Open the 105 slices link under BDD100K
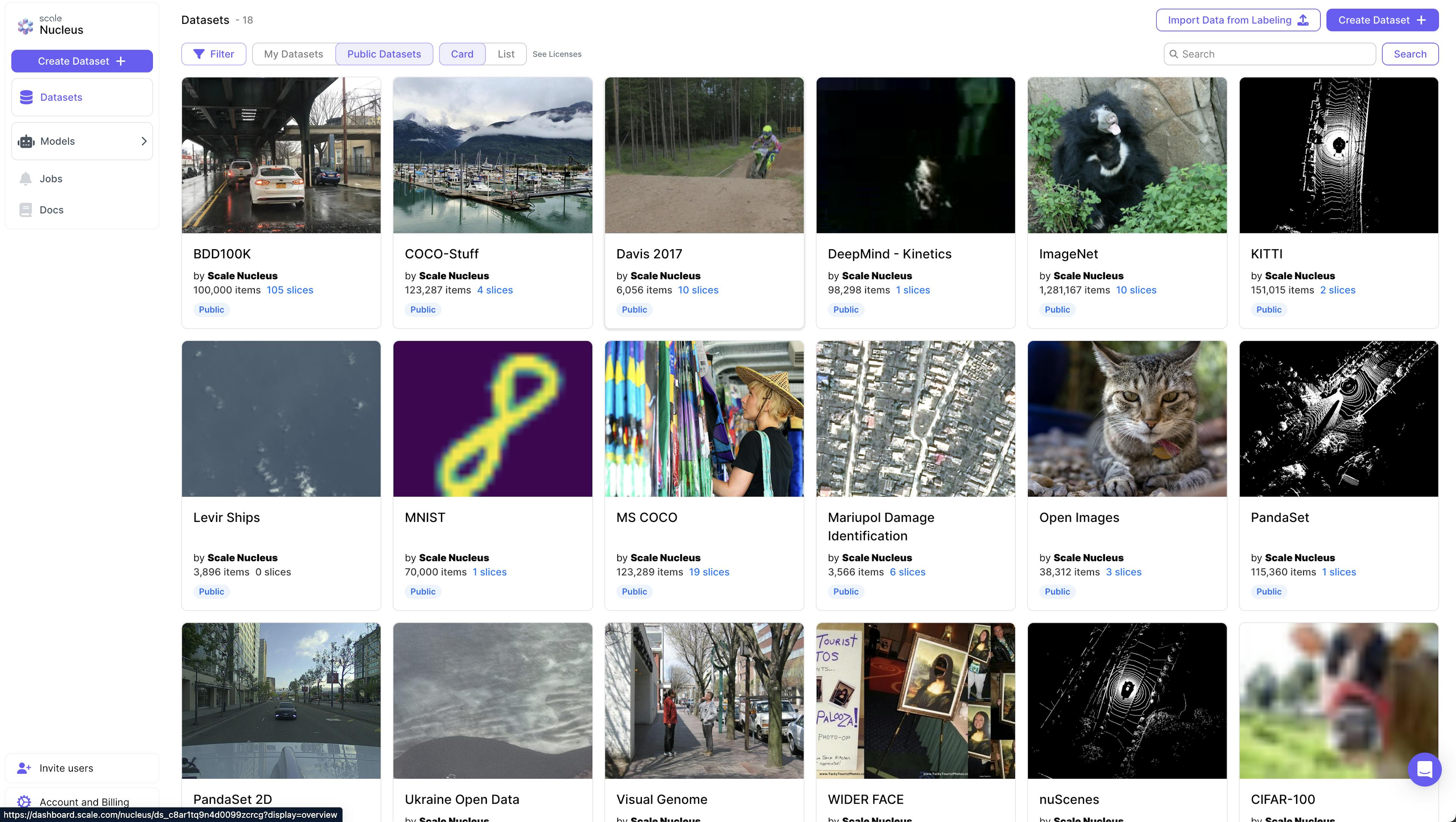 click(289, 290)
